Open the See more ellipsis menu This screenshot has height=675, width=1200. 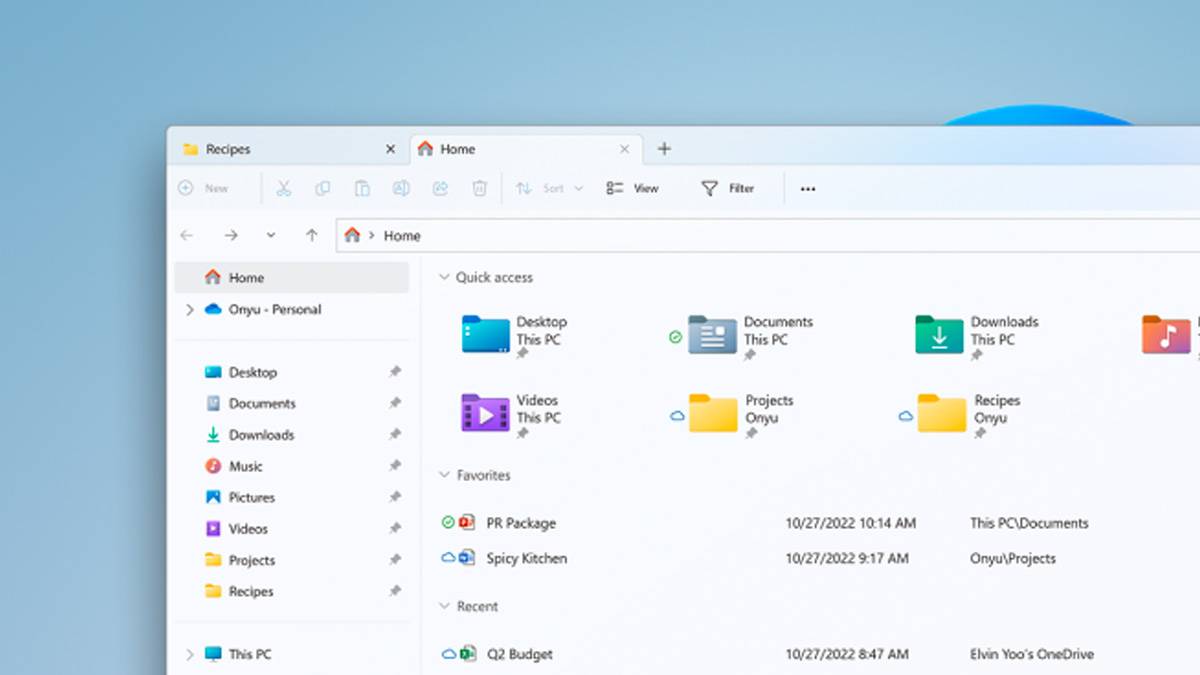tap(808, 189)
